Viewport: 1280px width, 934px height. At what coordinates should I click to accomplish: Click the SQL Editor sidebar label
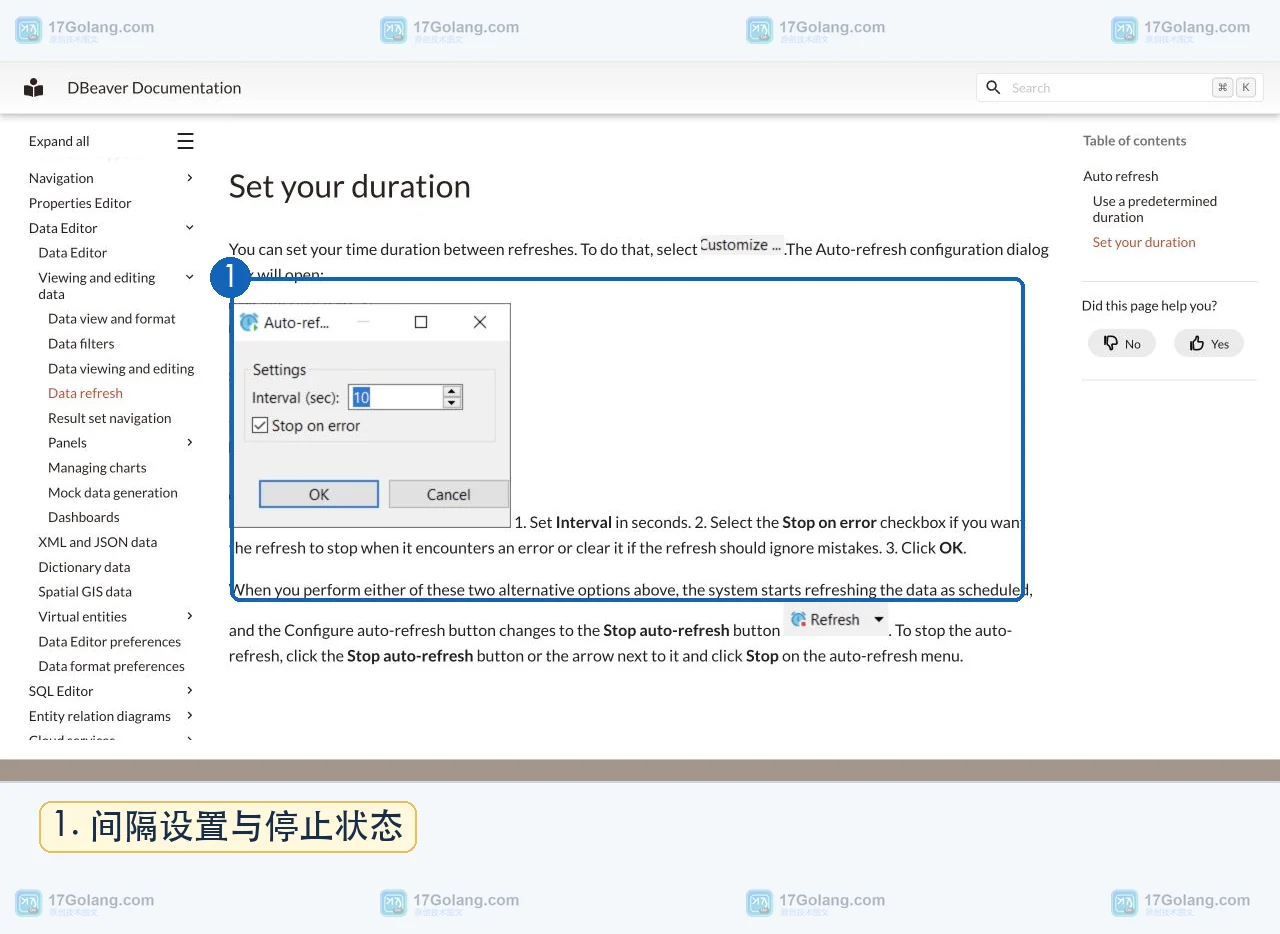61,691
